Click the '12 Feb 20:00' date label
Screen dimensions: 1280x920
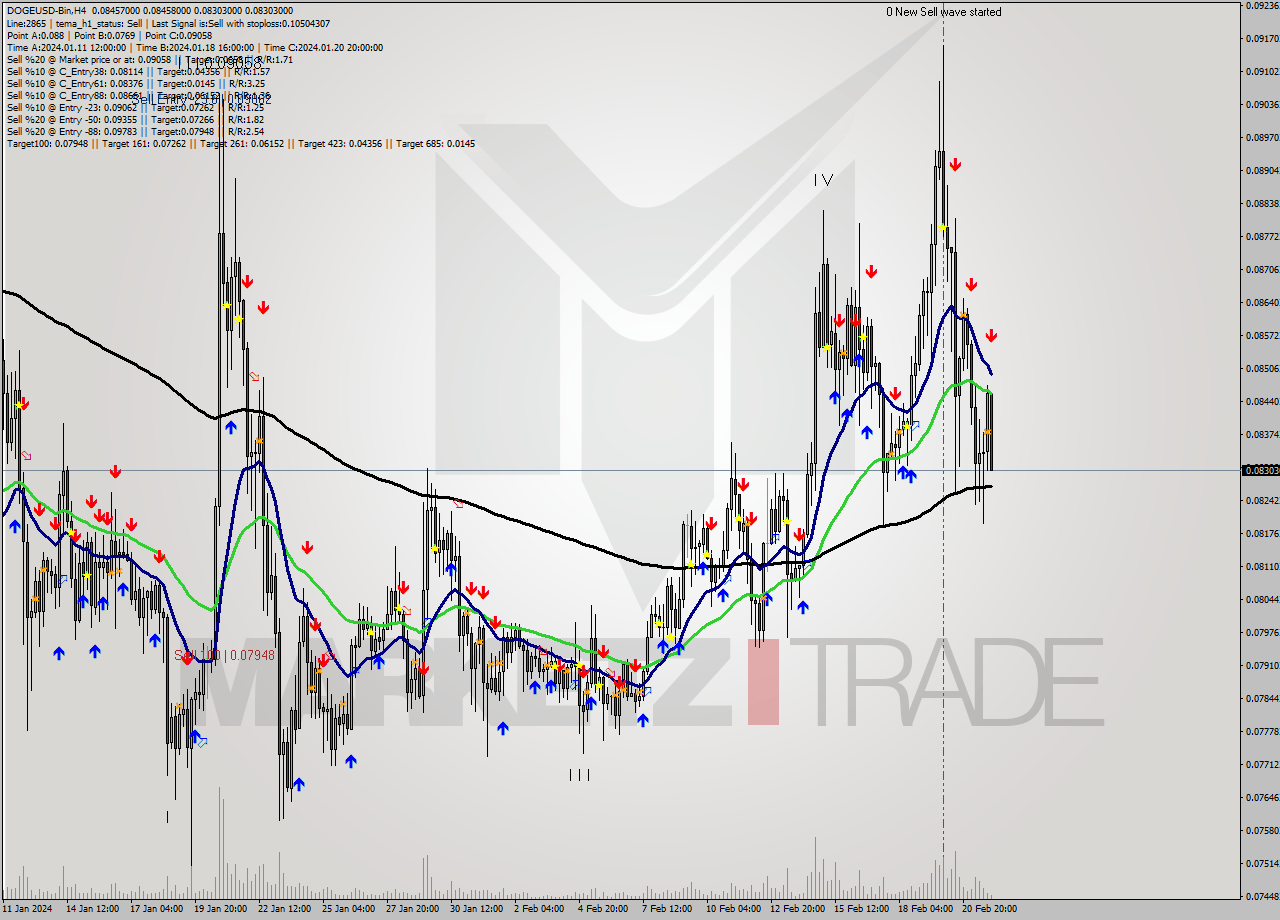click(796, 909)
